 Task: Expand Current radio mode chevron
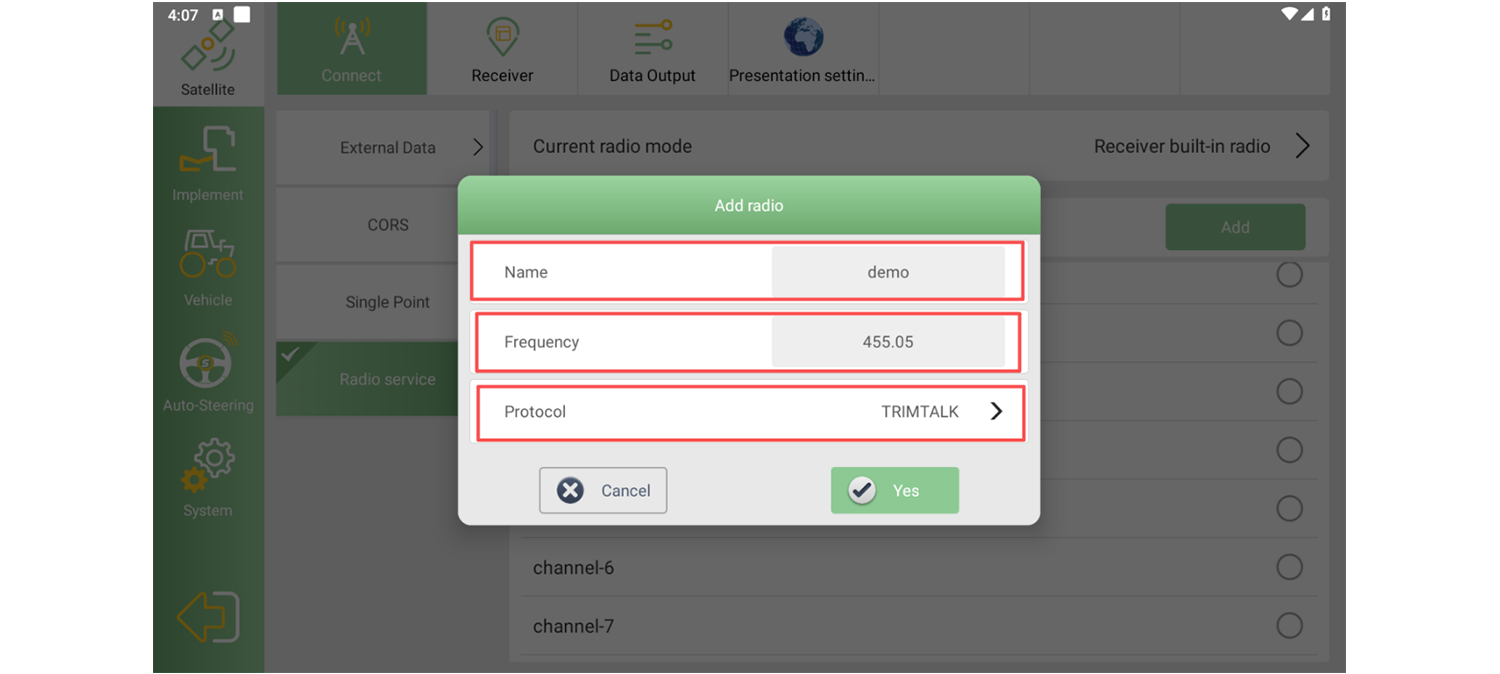click(1302, 146)
